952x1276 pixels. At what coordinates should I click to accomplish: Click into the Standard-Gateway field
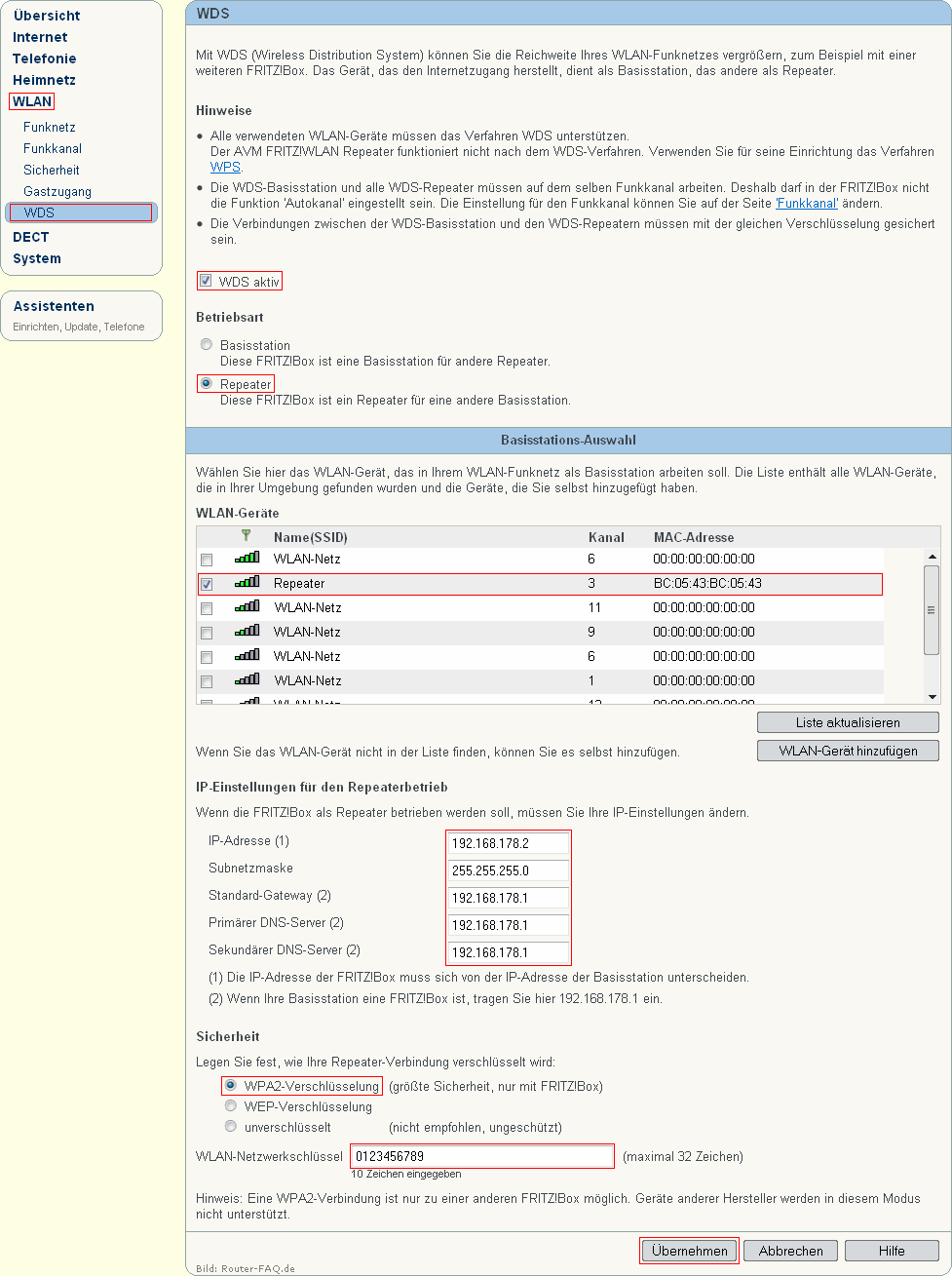point(509,898)
